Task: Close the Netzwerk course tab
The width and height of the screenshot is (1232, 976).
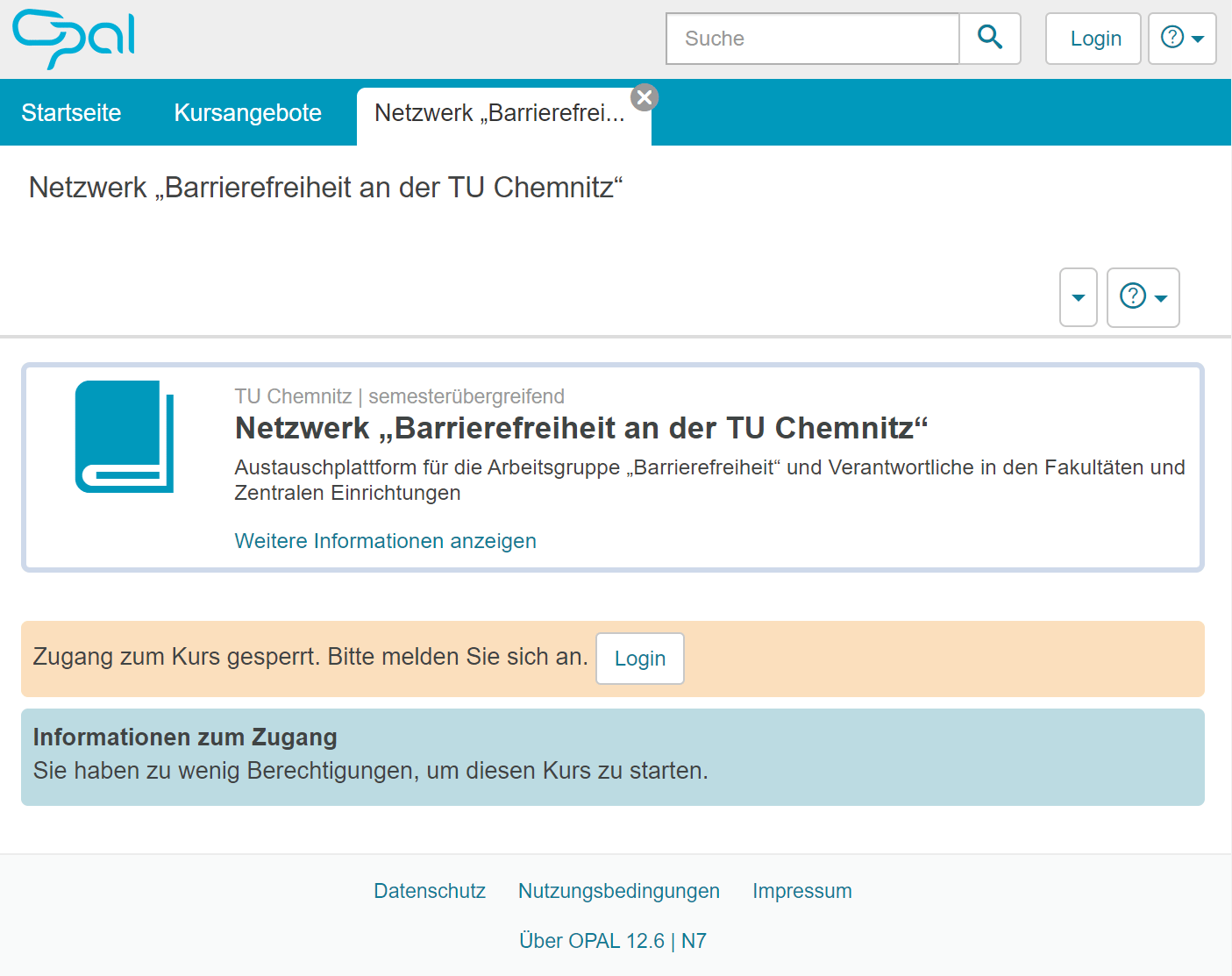Action: pyautogui.click(x=644, y=97)
